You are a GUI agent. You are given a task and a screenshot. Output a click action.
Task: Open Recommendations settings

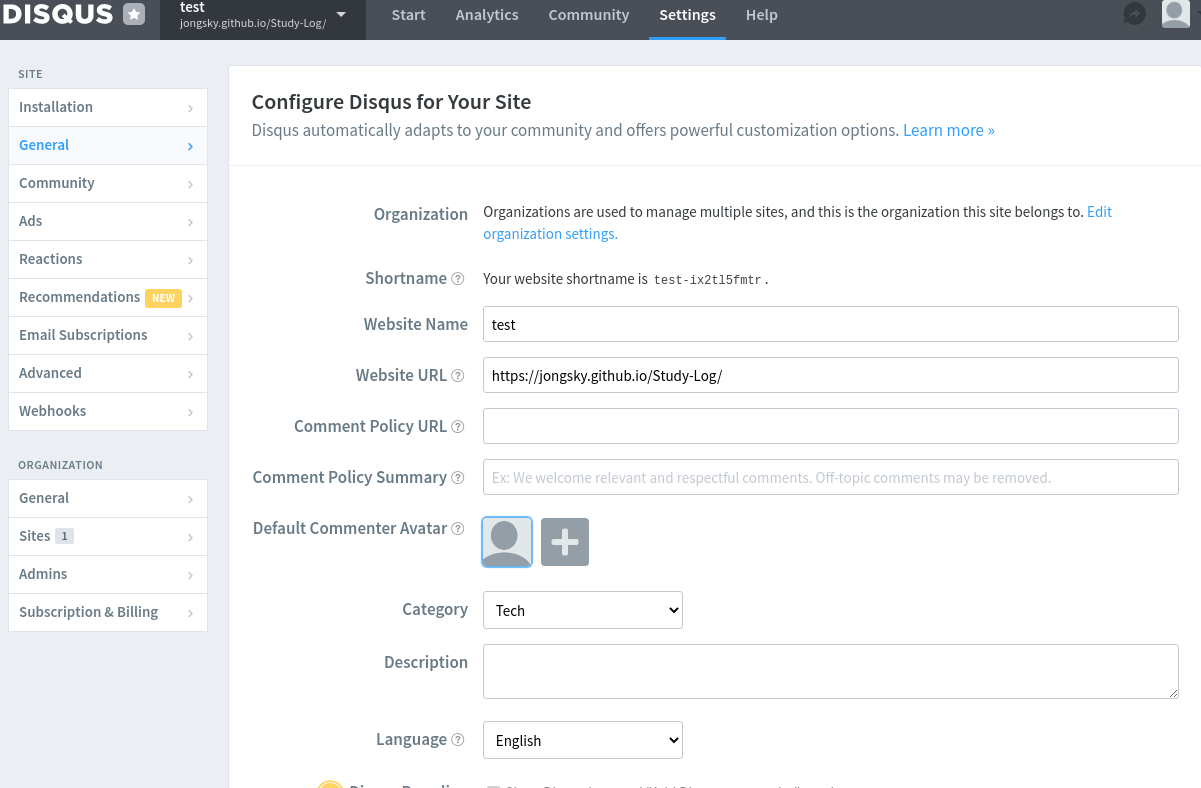coord(108,297)
